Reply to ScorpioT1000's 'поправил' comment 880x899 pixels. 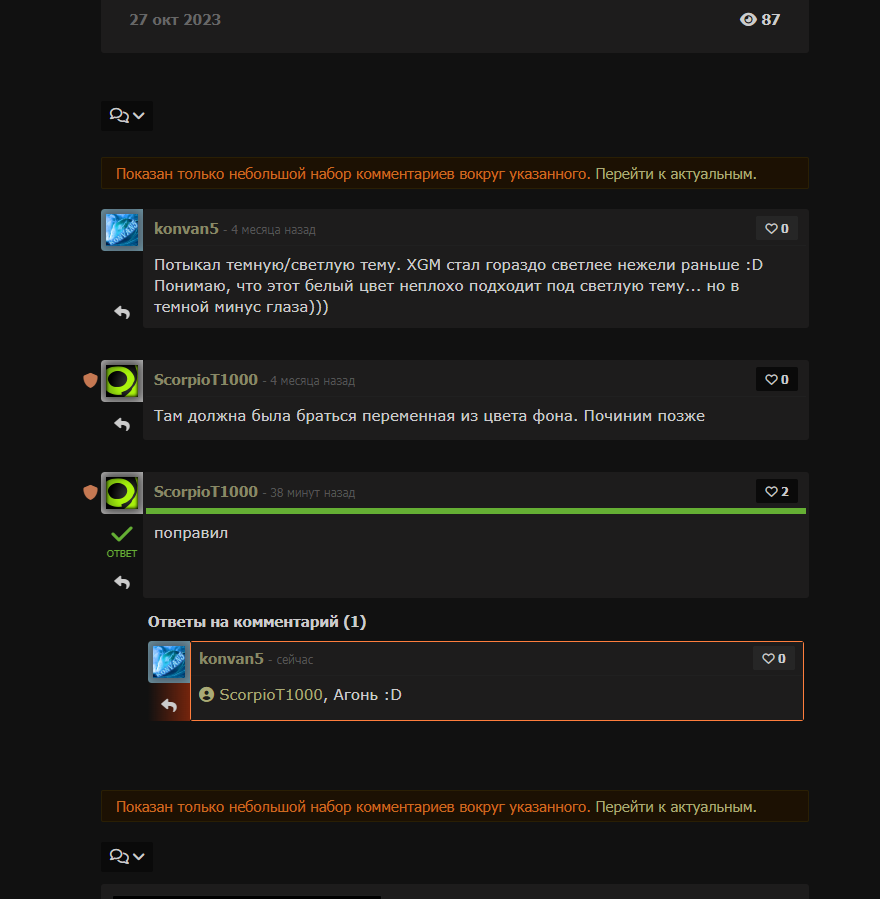tap(122, 583)
